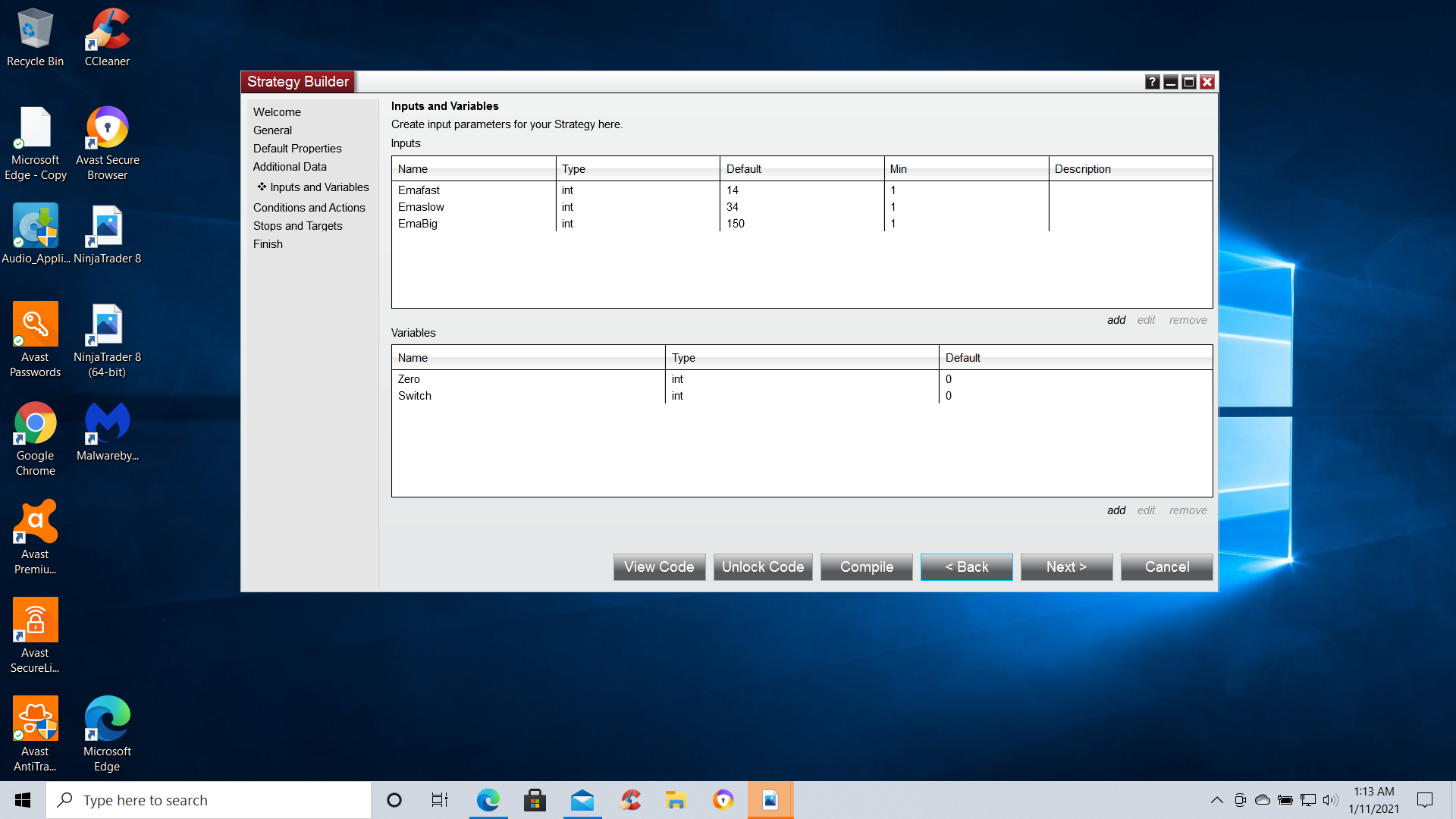Viewport: 1456px width, 819px height.
Task: Open Microsoft Edge - Copy desktop file
Action: (x=35, y=144)
